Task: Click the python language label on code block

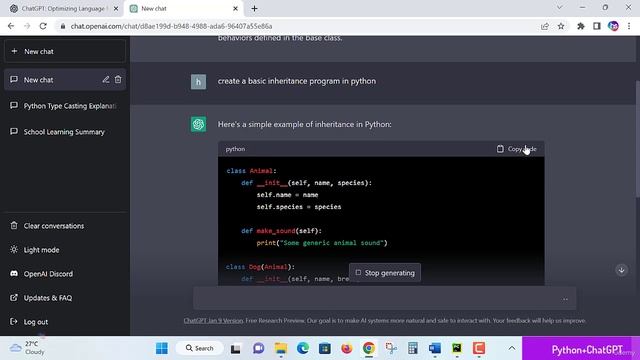Action: click(236, 149)
